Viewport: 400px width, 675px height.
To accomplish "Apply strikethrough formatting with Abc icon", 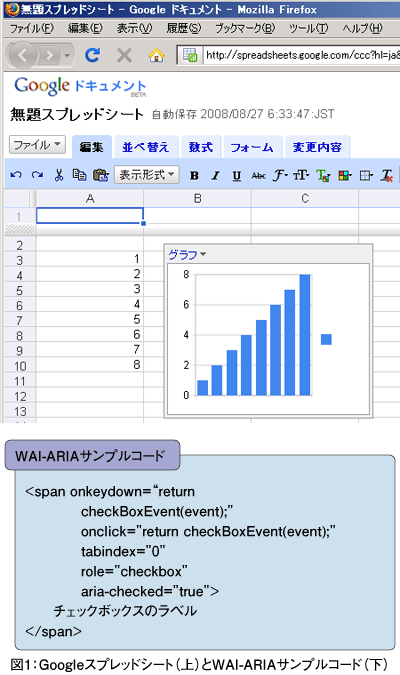I will 258,176.
